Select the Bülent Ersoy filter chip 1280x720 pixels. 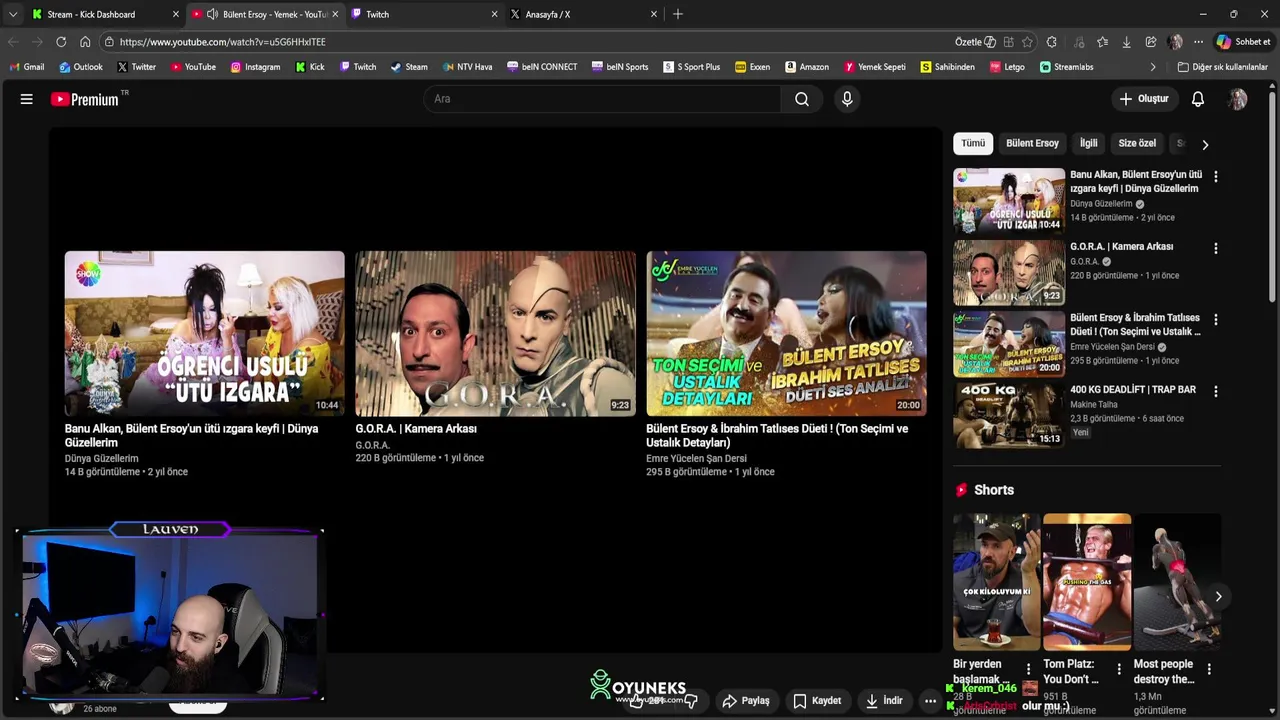pyautogui.click(x=1032, y=143)
